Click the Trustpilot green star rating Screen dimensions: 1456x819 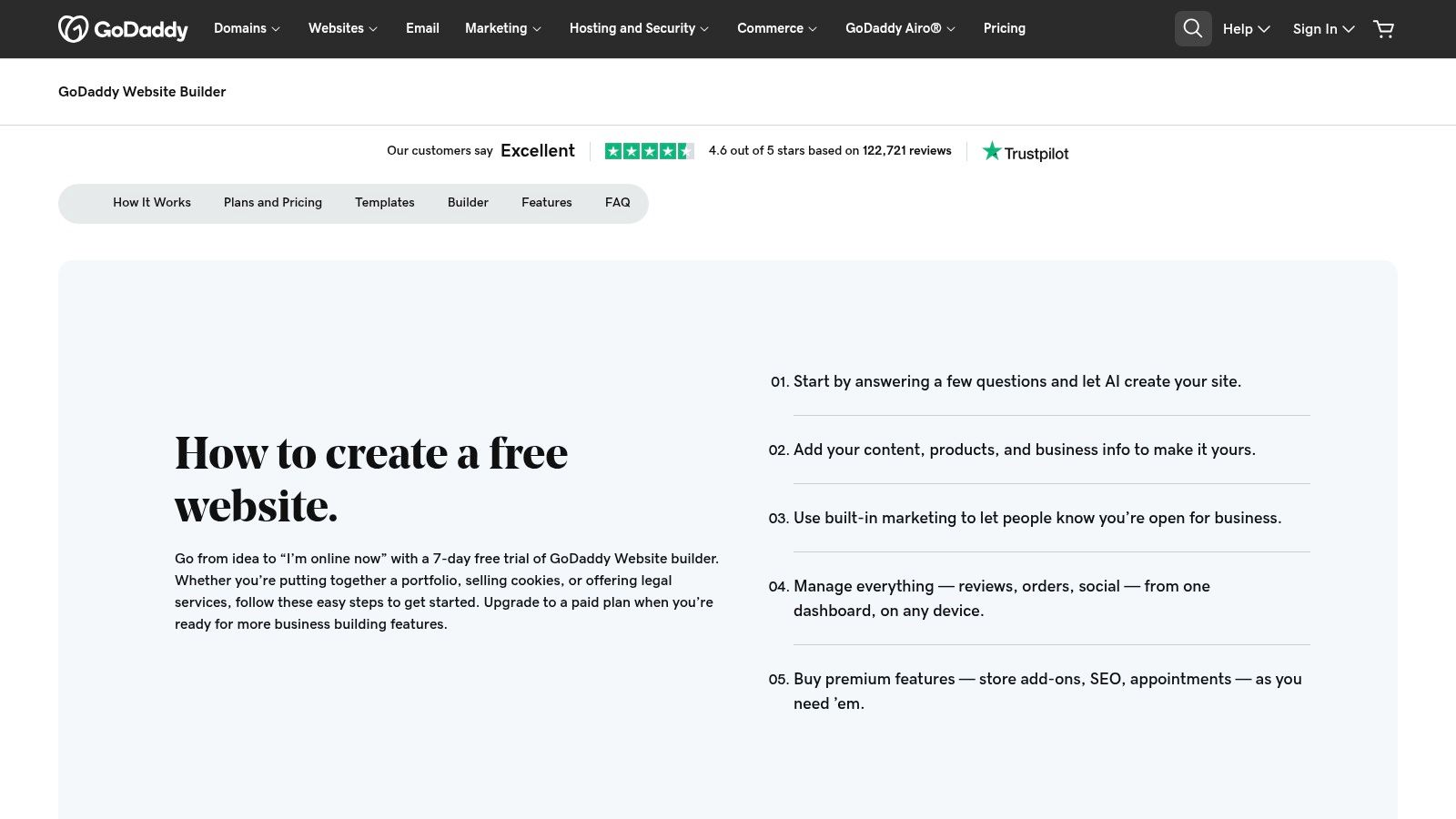(650, 151)
